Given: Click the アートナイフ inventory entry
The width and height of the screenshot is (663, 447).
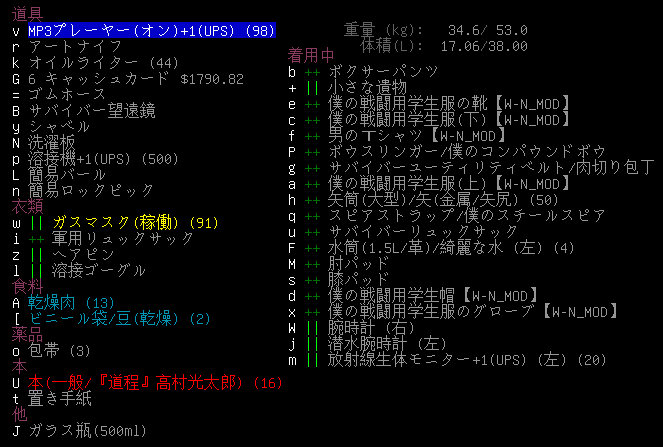Looking at the screenshot, I should (x=75, y=47).
